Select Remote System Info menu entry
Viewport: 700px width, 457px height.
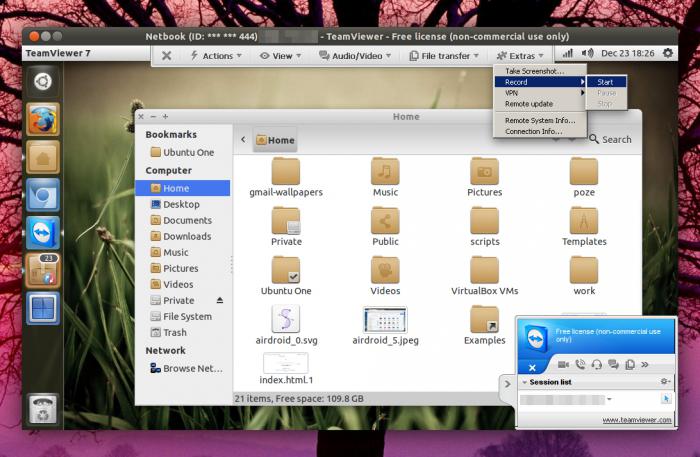click(540, 120)
